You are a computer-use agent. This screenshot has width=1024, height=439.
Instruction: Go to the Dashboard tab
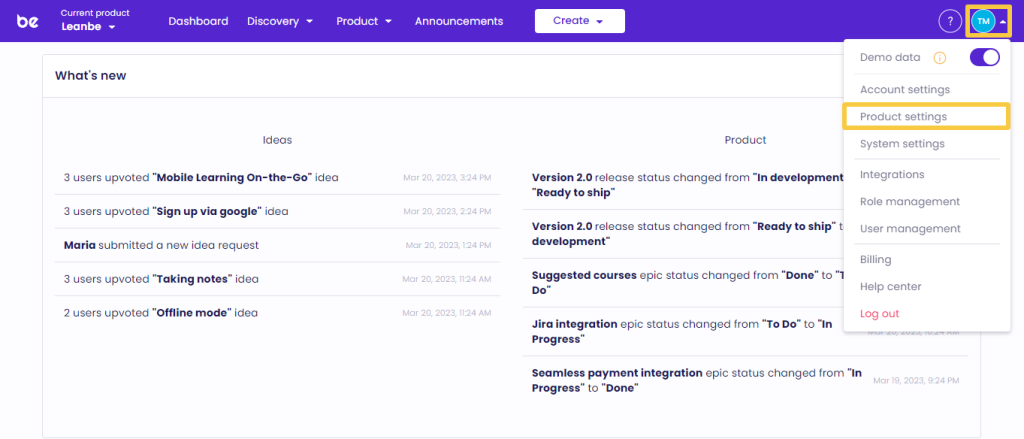pyautogui.click(x=198, y=21)
